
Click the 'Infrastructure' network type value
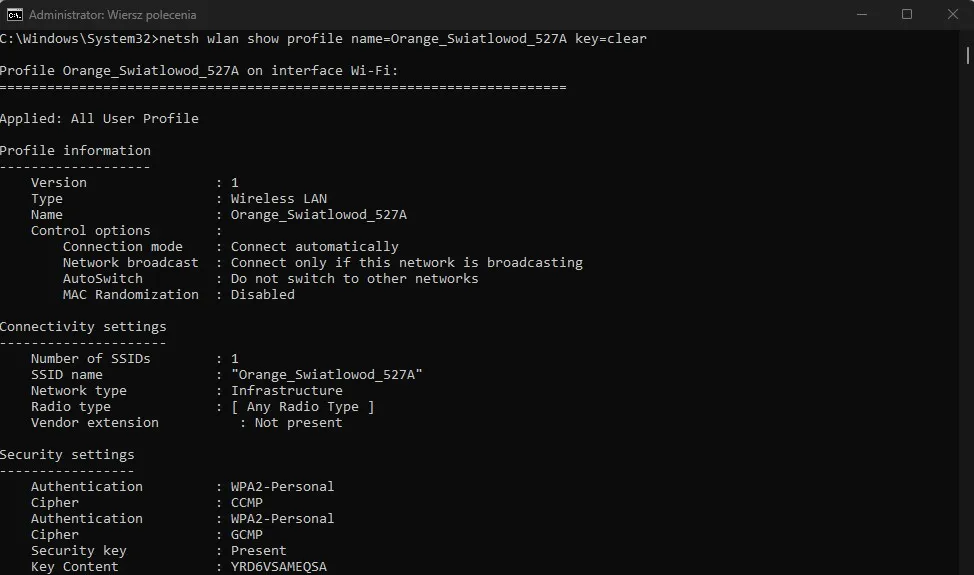coord(287,391)
